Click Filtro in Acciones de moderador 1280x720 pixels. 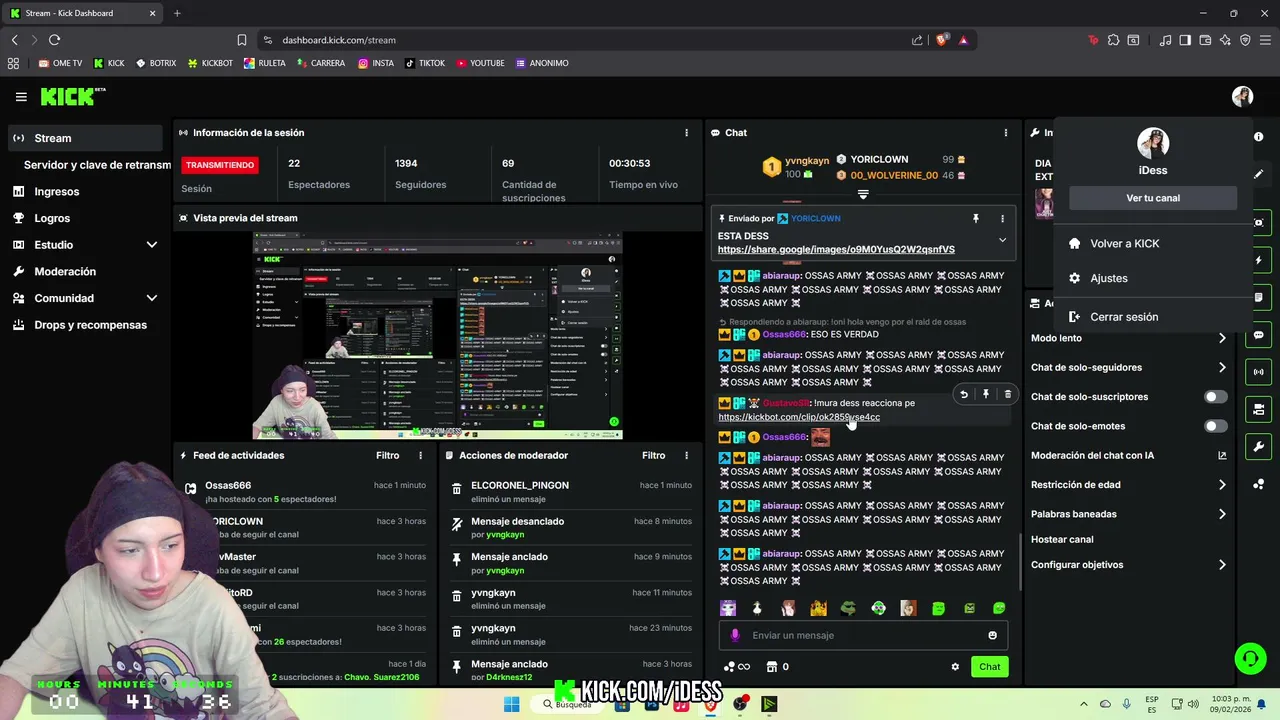pos(653,455)
